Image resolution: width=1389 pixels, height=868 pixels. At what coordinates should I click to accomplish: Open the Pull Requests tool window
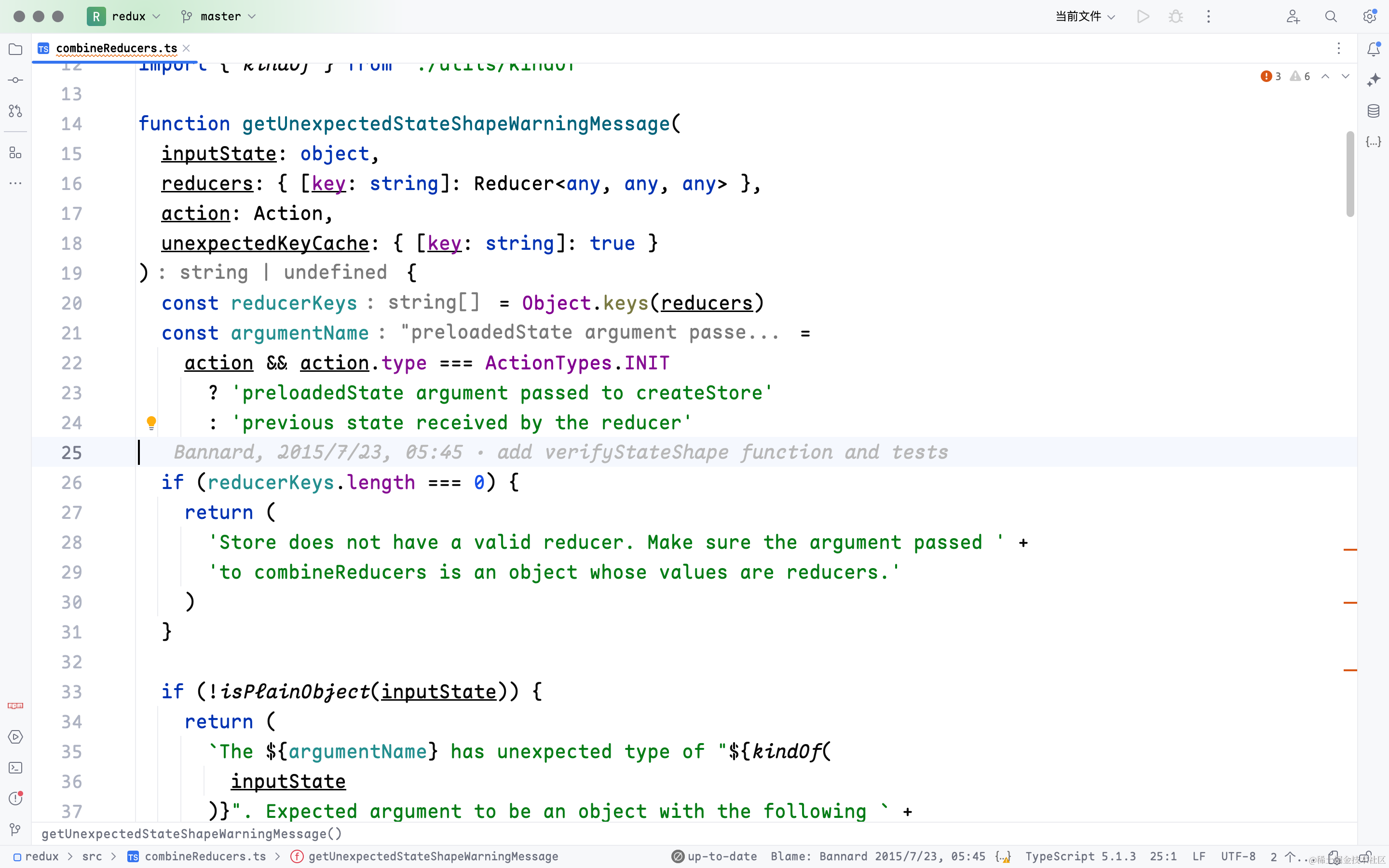click(15, 111)
